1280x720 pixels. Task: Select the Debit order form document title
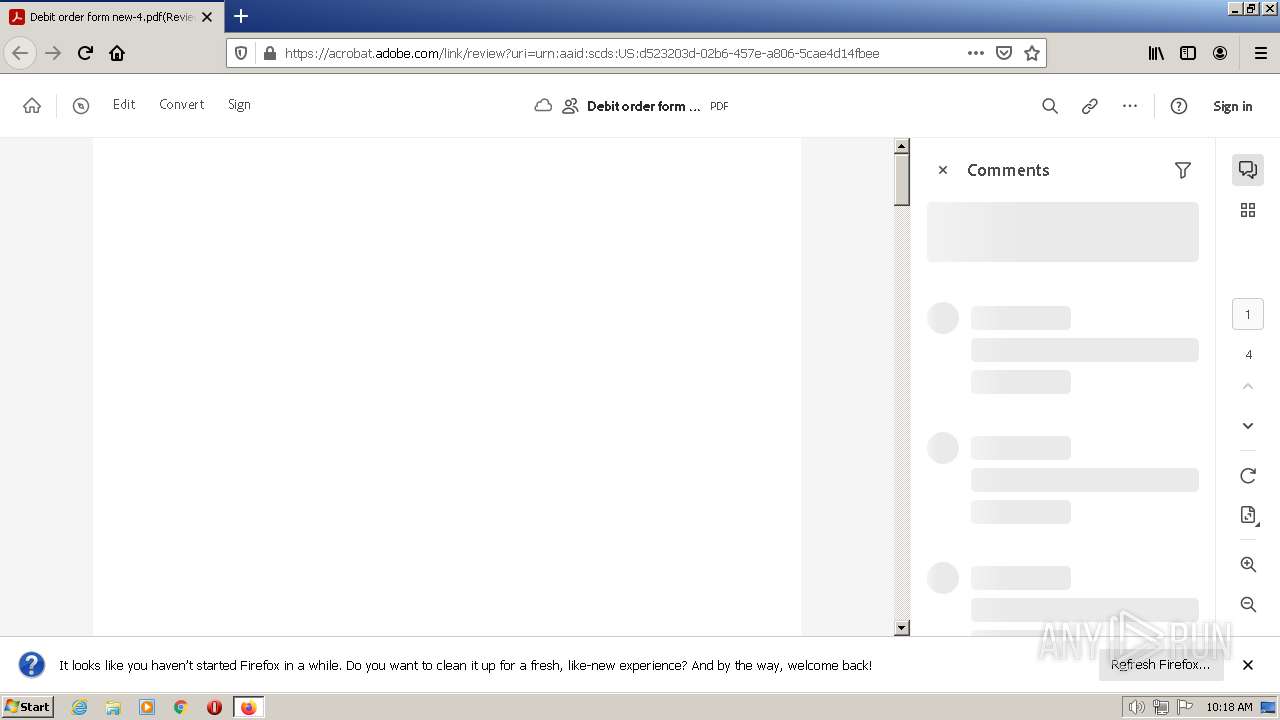[x=643, y=106]
